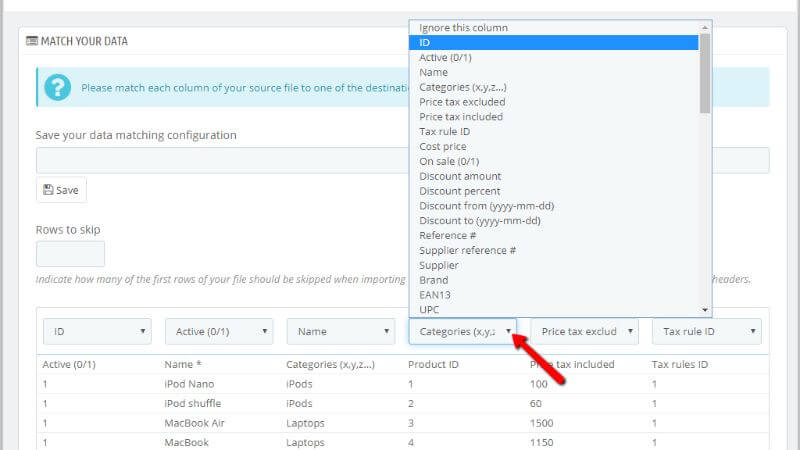Open the Tax rule ID column dropdown
The image size is (800, 450).
coord(707,331)
